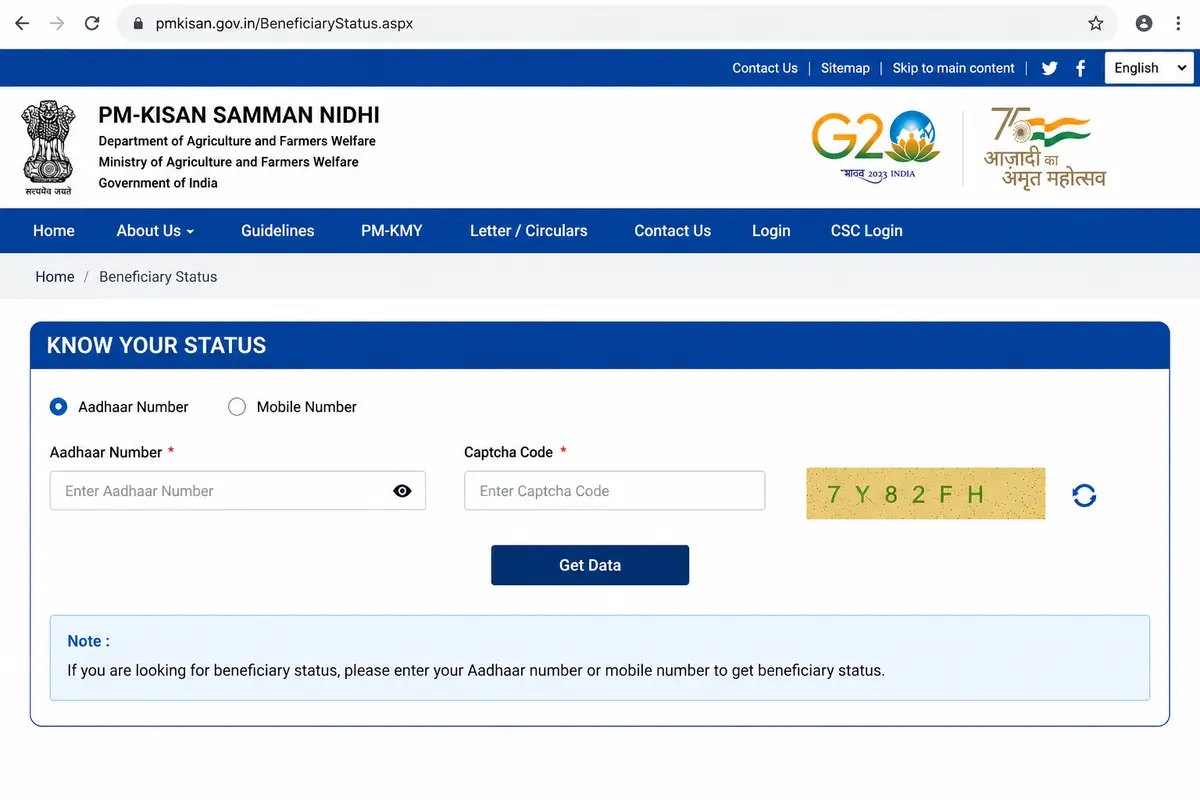Focus the Enter Captcha Code field
The width and height of the screenshot is (1200, 800).
click(x=615, y=491)
